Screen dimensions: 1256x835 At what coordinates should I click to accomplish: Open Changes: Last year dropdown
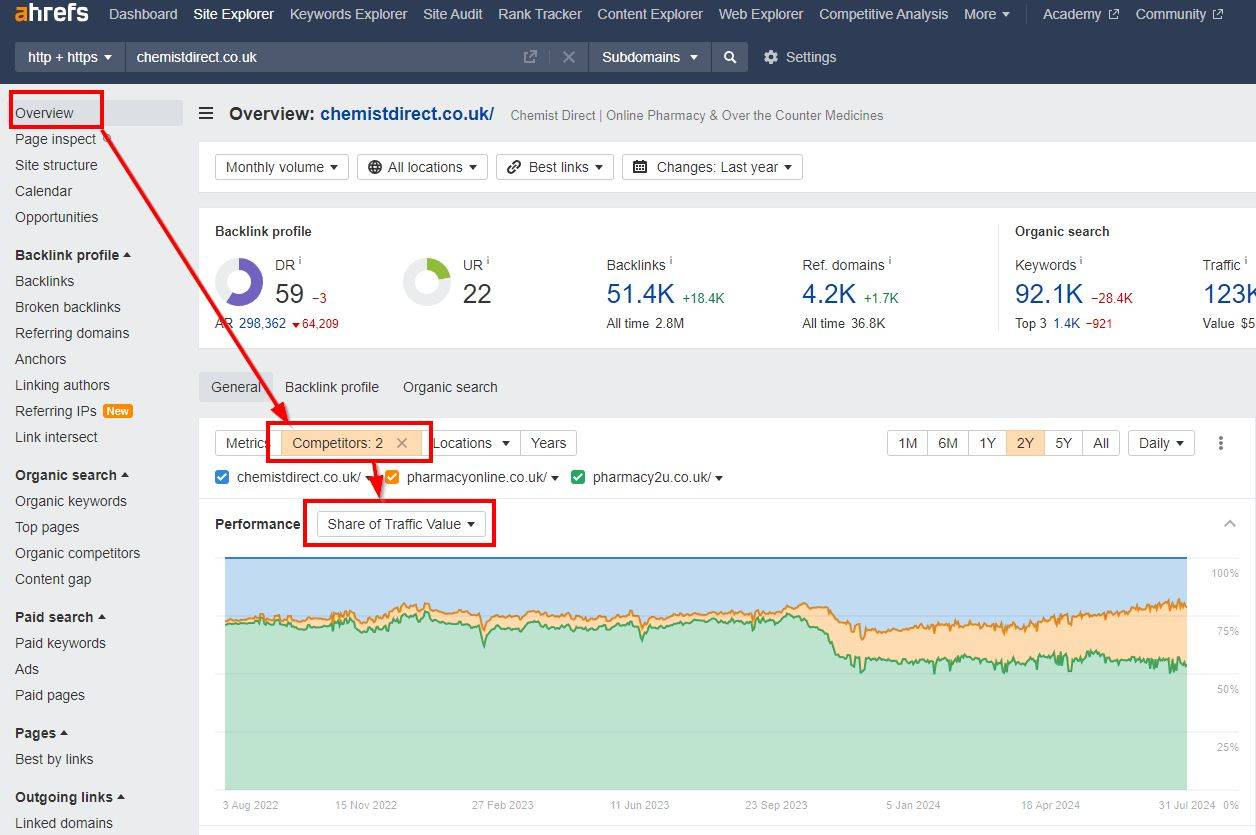tap(712, 167)
